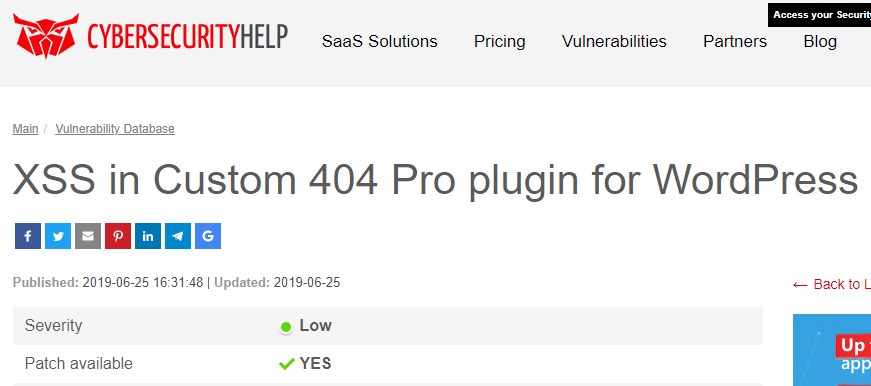Open the Vulnerabilities menu item
This screenshot has height=386, width=871.
(614, 42)
